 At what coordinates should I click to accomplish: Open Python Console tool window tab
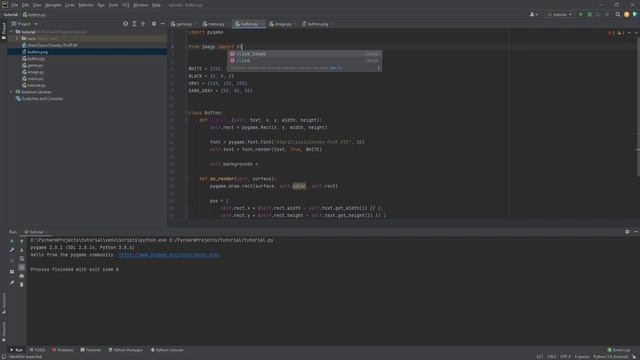(167, 350)
